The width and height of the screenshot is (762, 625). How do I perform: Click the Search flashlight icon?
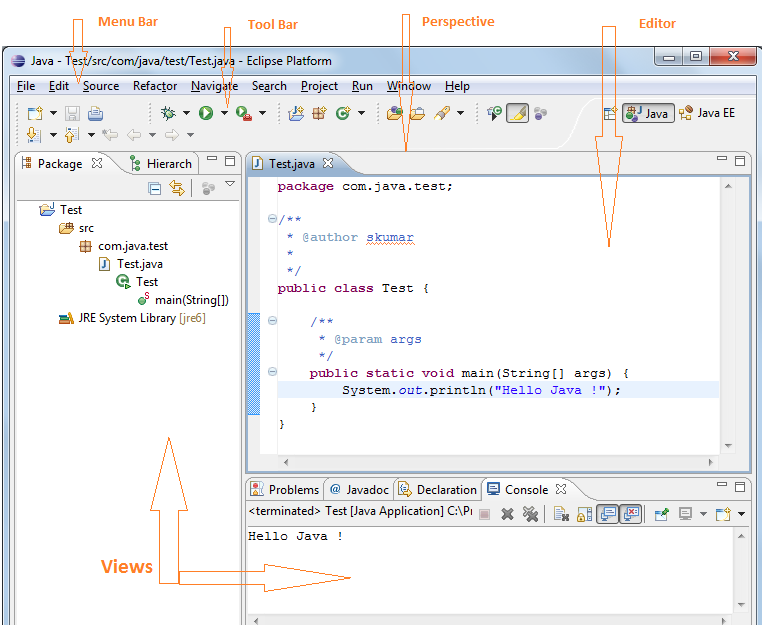pos(442,113)
